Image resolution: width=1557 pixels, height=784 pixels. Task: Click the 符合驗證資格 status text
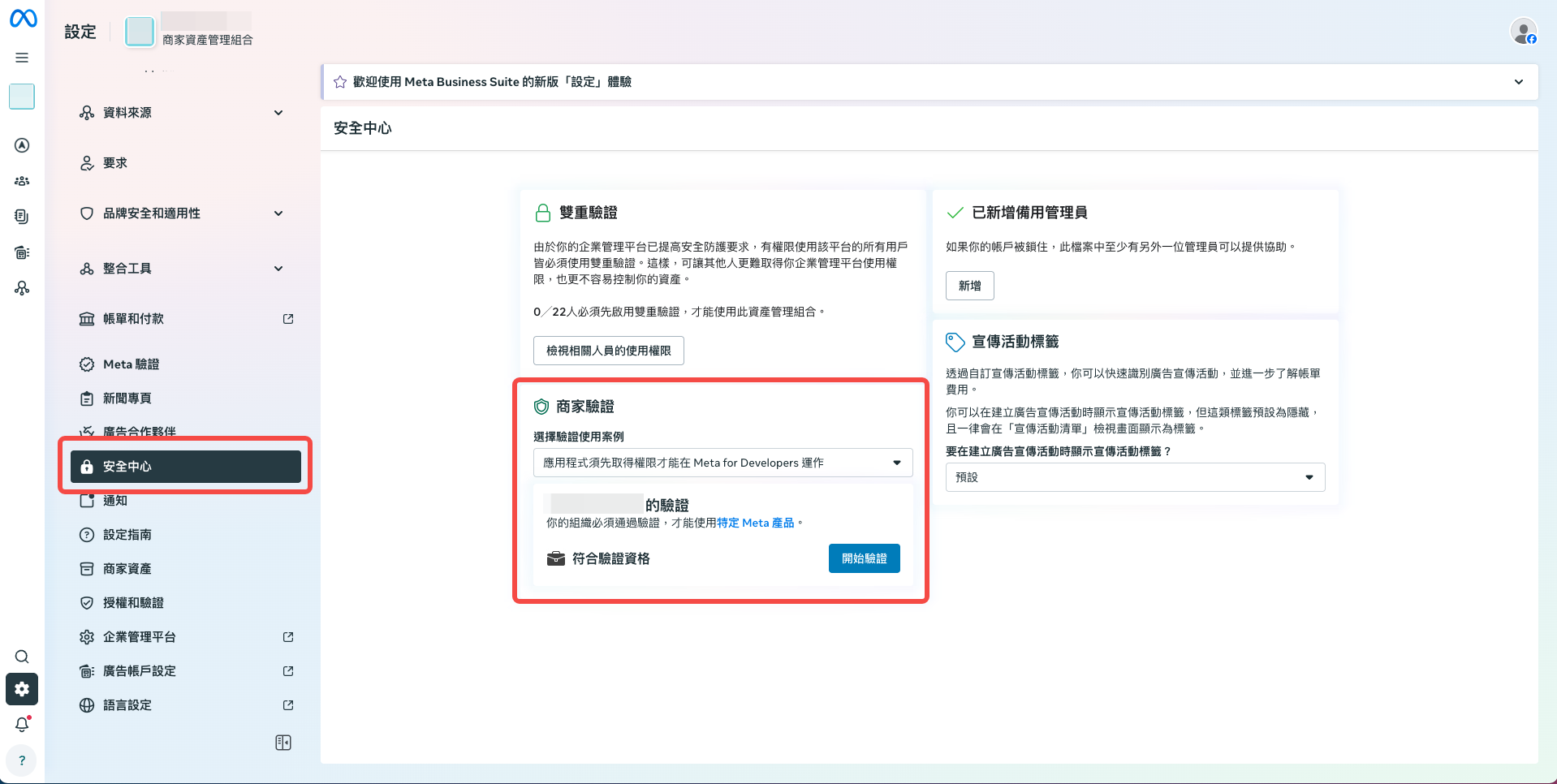click(x=611, y=558)
